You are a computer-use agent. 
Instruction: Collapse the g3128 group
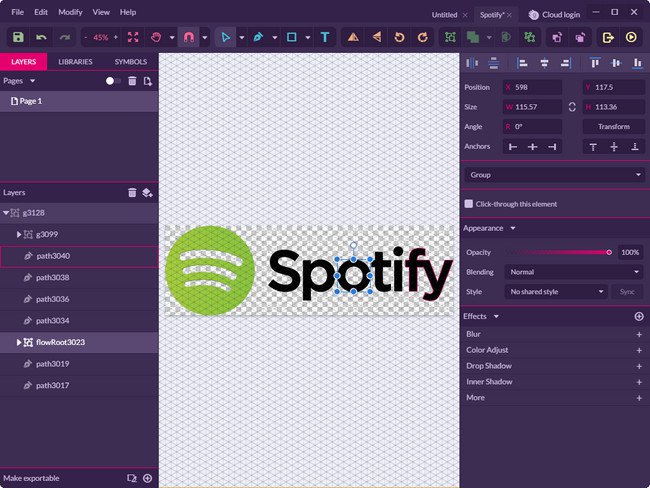coord(6,213)
